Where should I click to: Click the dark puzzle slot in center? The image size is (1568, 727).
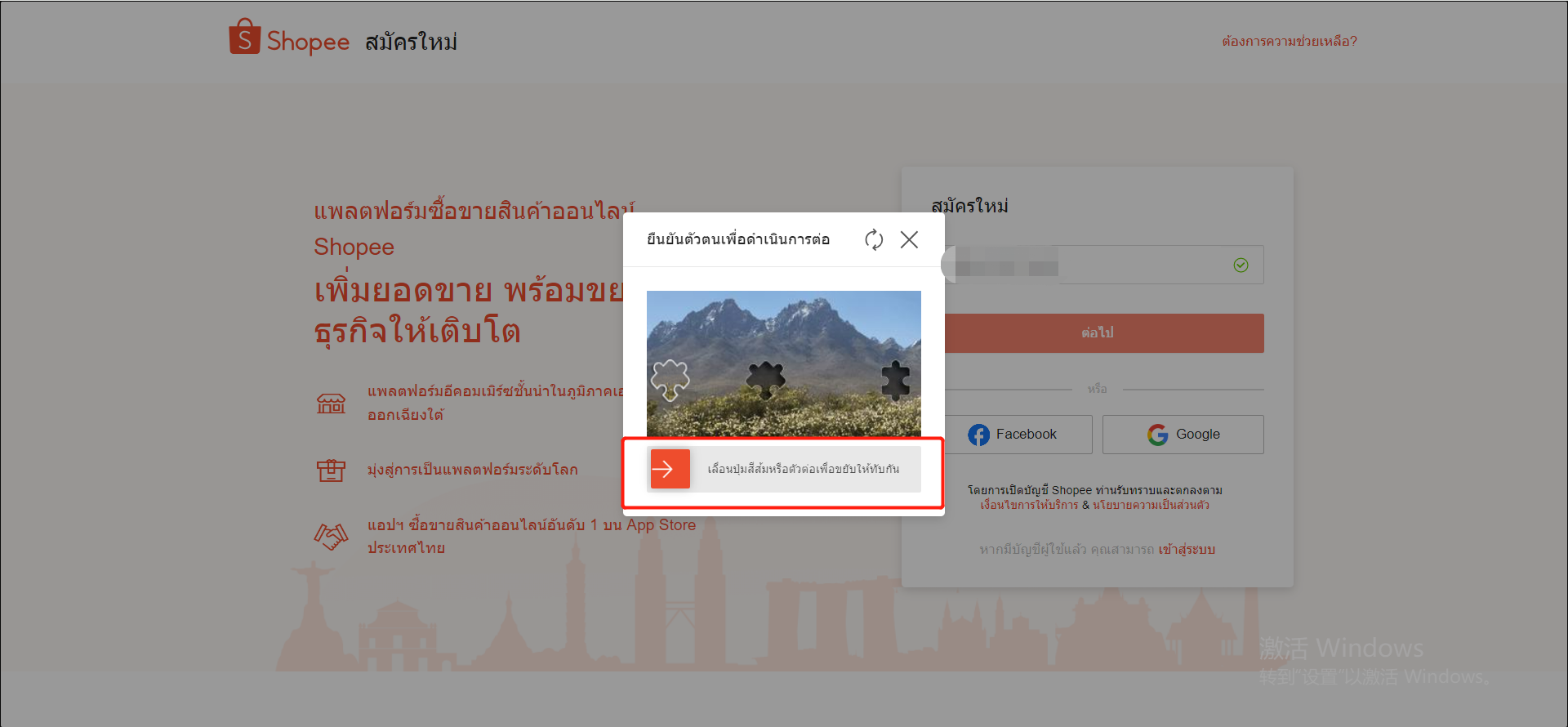[x=765, y=379]
